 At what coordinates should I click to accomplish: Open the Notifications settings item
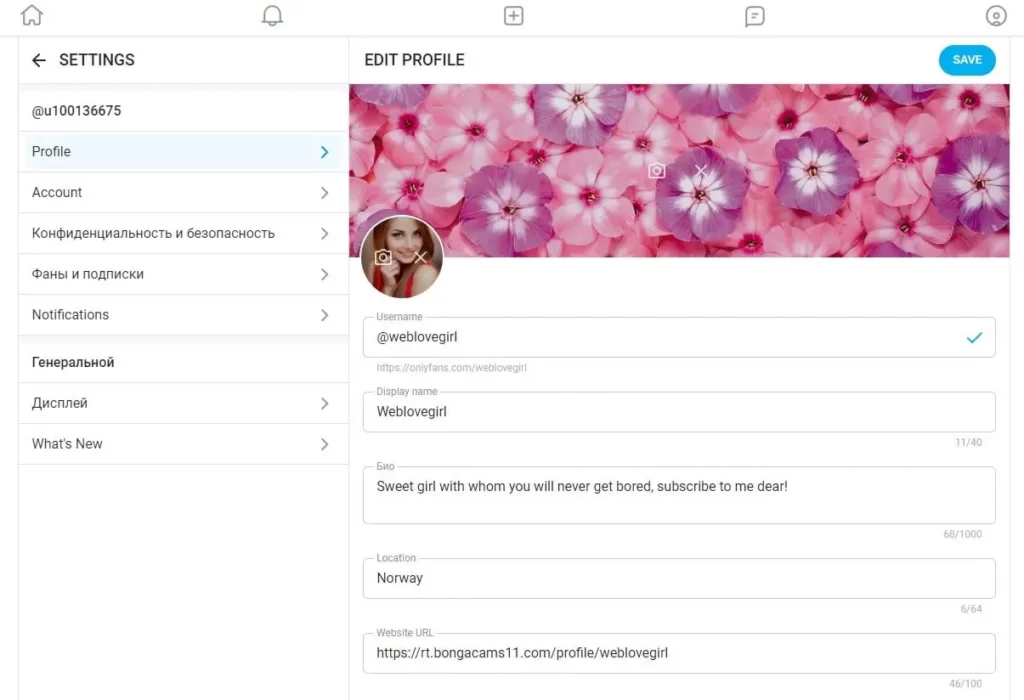[x=184, y=315]
